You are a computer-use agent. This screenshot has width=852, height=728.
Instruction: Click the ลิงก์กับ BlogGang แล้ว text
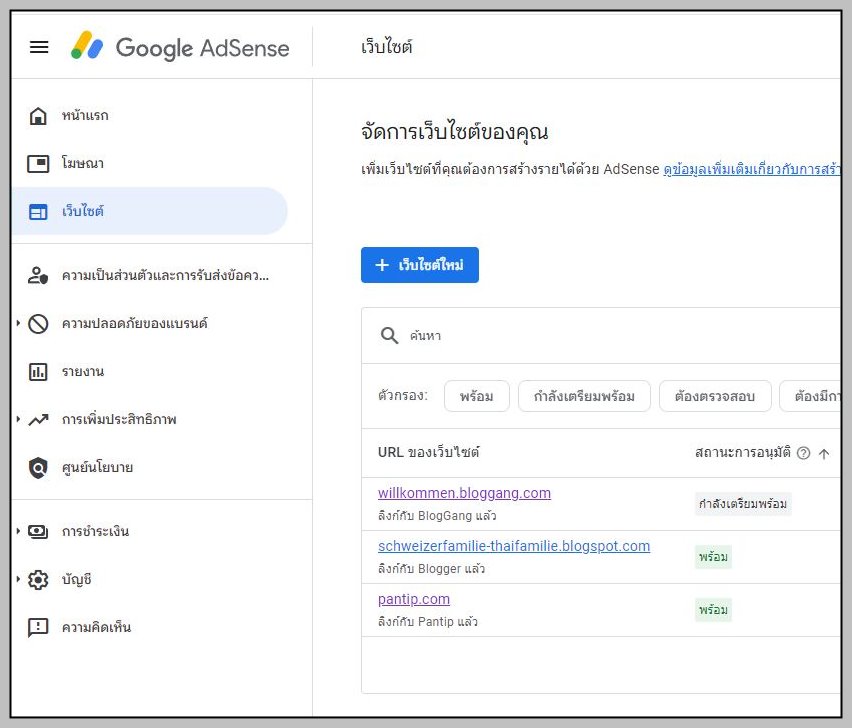(x=437, y=516)
